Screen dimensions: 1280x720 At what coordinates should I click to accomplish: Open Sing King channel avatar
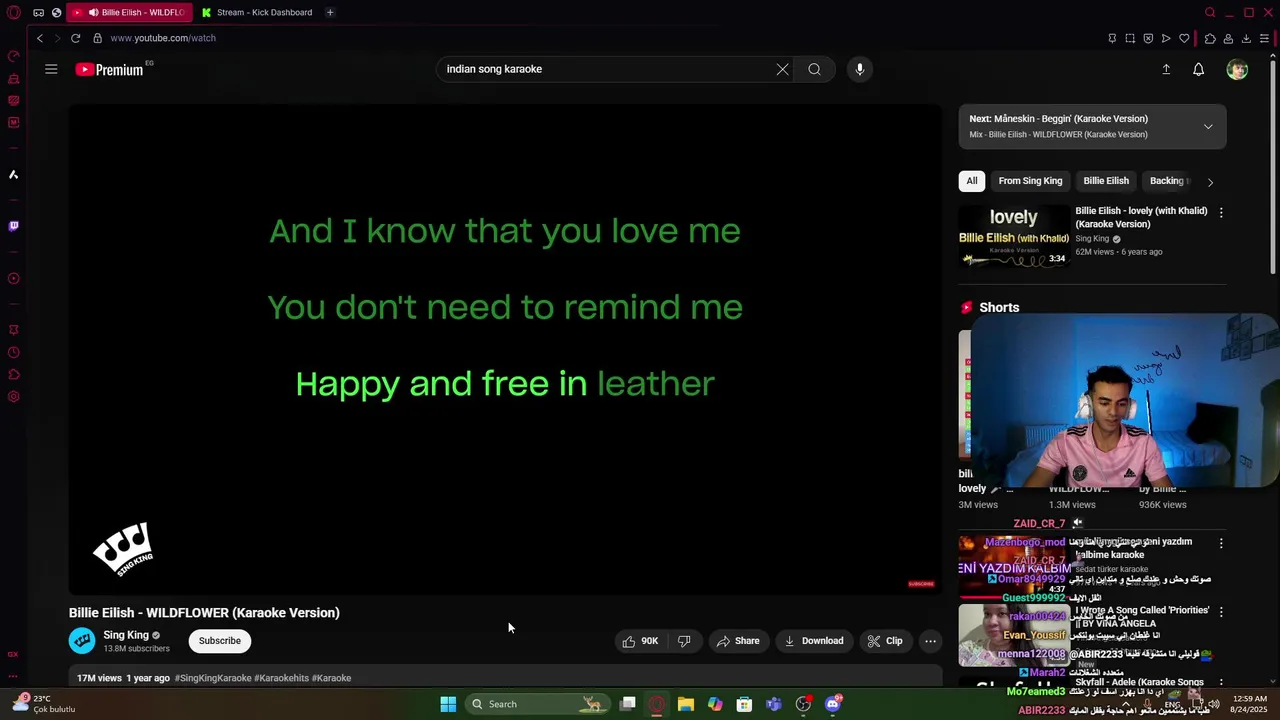82,640
